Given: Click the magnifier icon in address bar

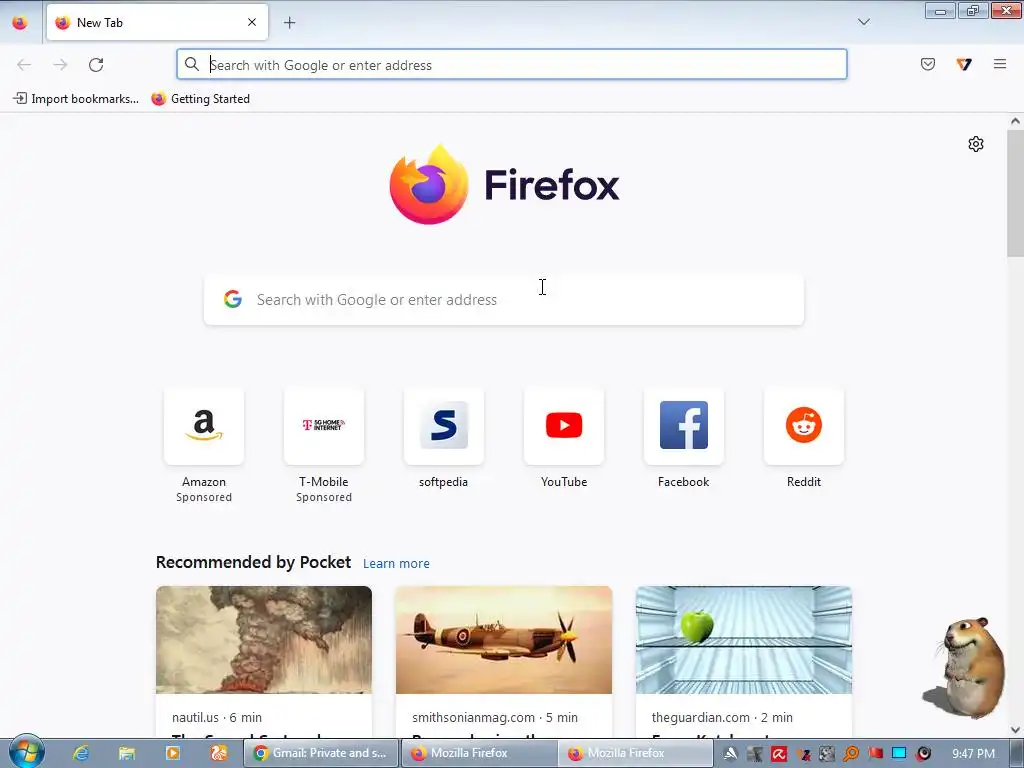Looking at the screenshot, I should 191,64.
